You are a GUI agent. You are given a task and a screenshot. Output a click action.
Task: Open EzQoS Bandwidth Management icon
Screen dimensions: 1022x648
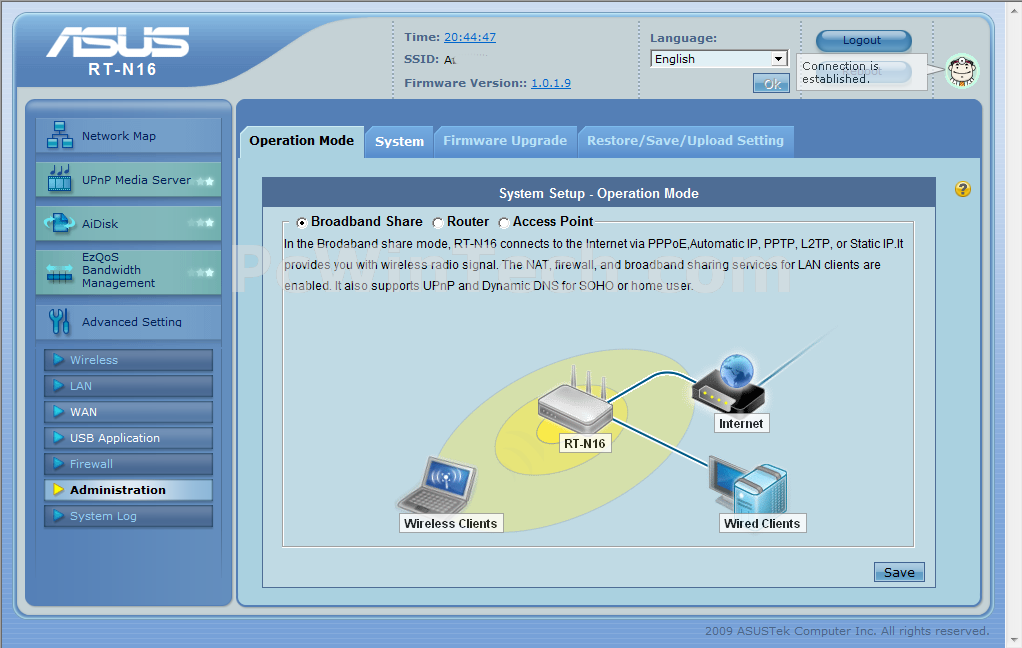[59, 272]
